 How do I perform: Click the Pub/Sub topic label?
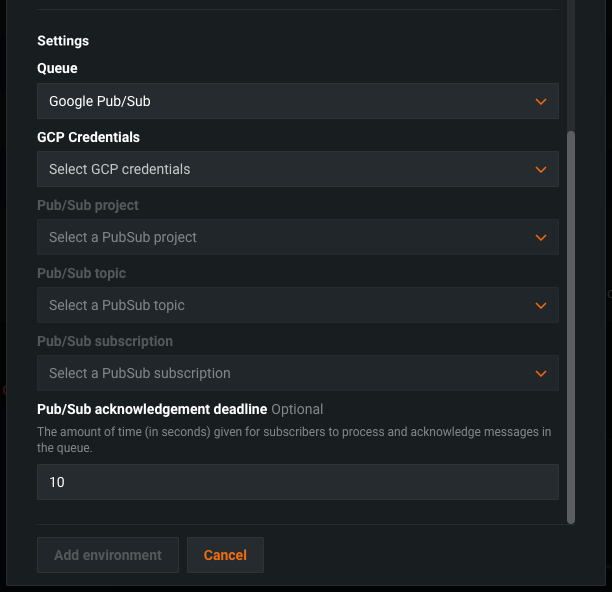[81, 273]
